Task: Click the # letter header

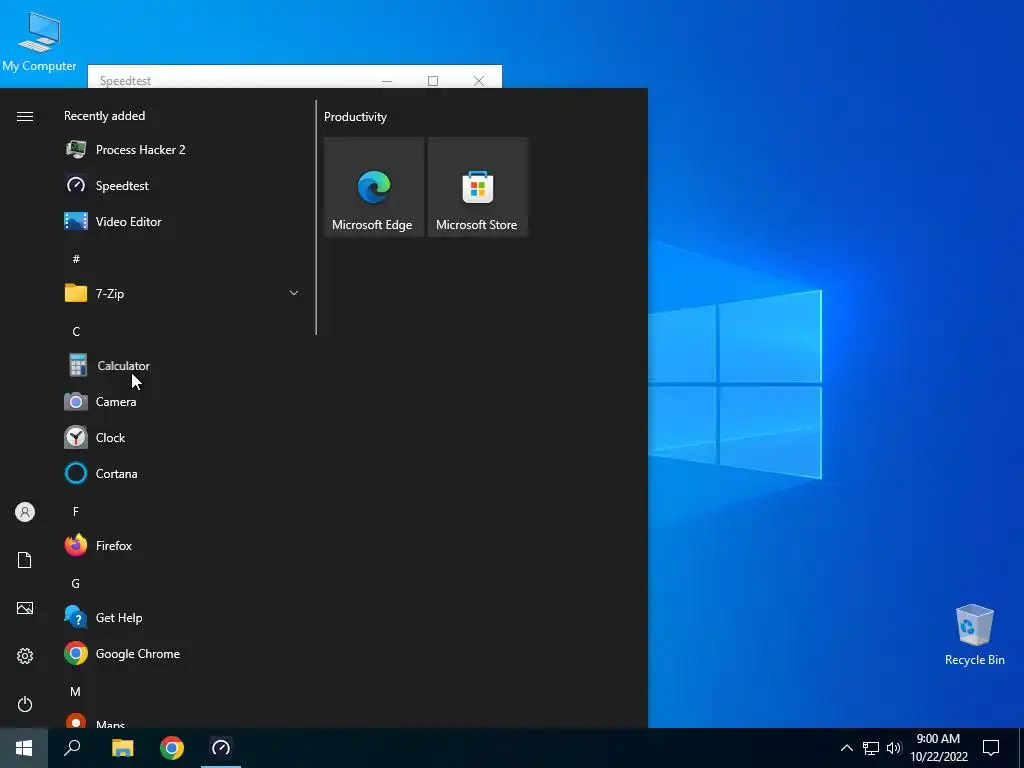Action: 76,259
